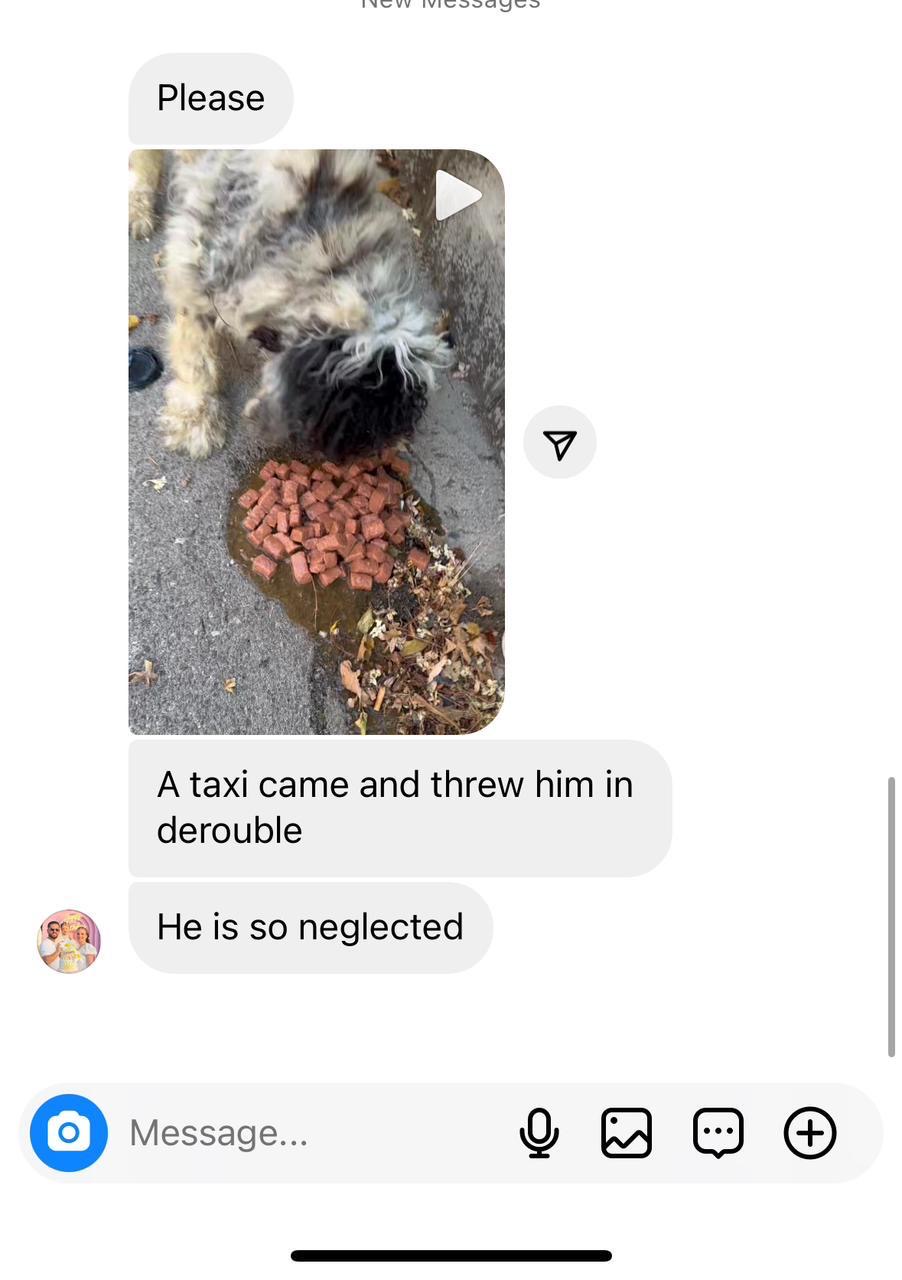This screenshot has height=1280, width=902.
Task: Tap the plus circle for more options
Action: click(x=810, y=1133)
